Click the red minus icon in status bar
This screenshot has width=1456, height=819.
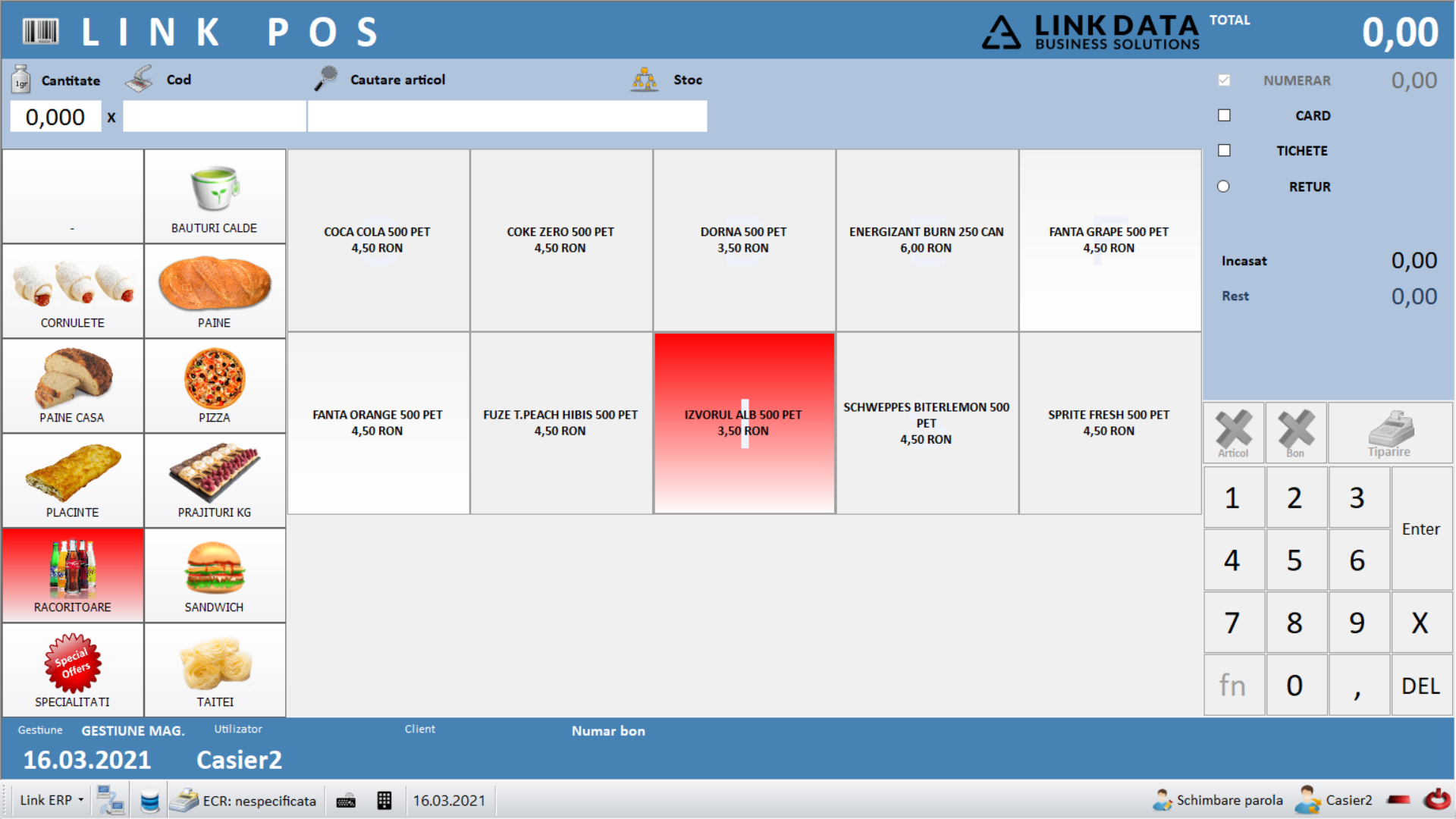click(1398, 800)
